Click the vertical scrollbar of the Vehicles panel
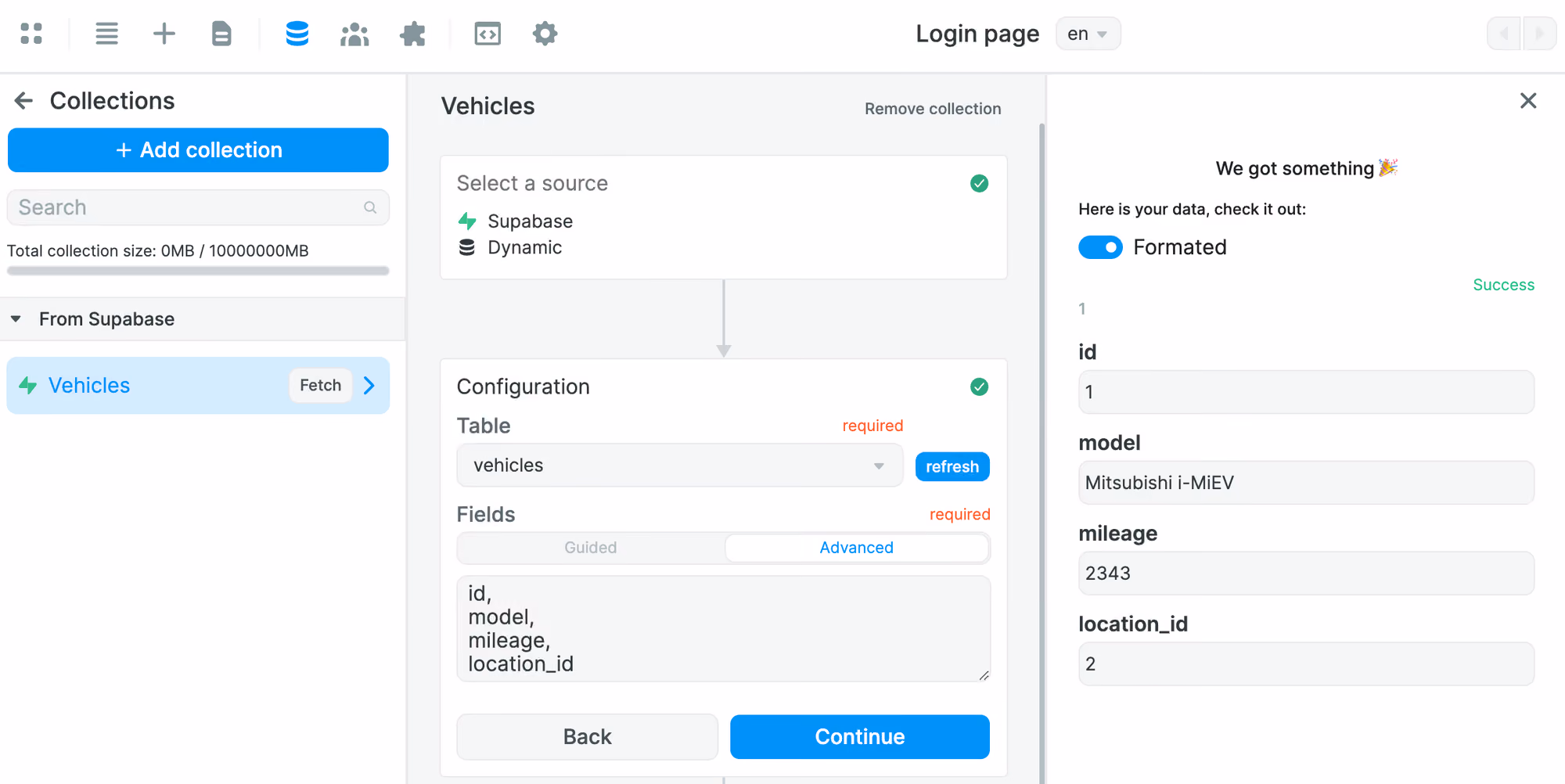 1042,454
